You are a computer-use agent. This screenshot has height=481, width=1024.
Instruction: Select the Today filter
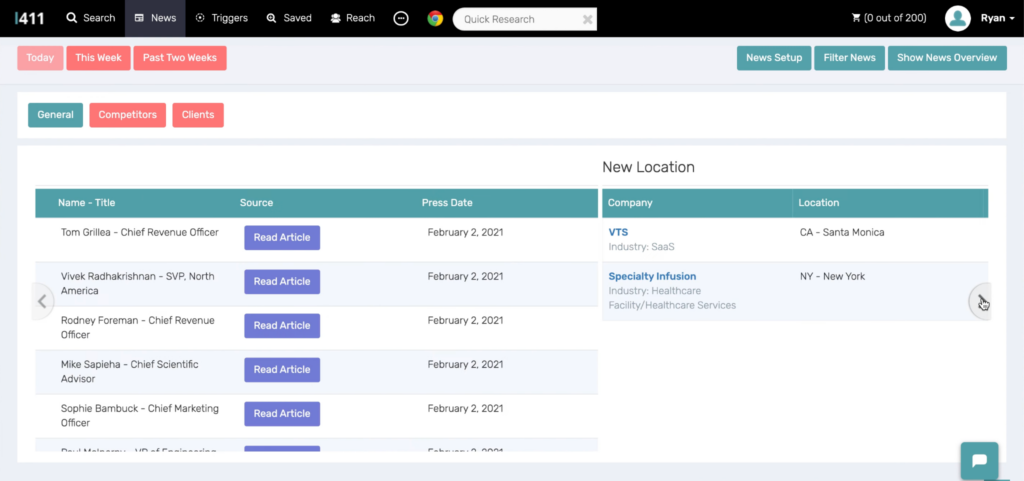tap(40, 58)
